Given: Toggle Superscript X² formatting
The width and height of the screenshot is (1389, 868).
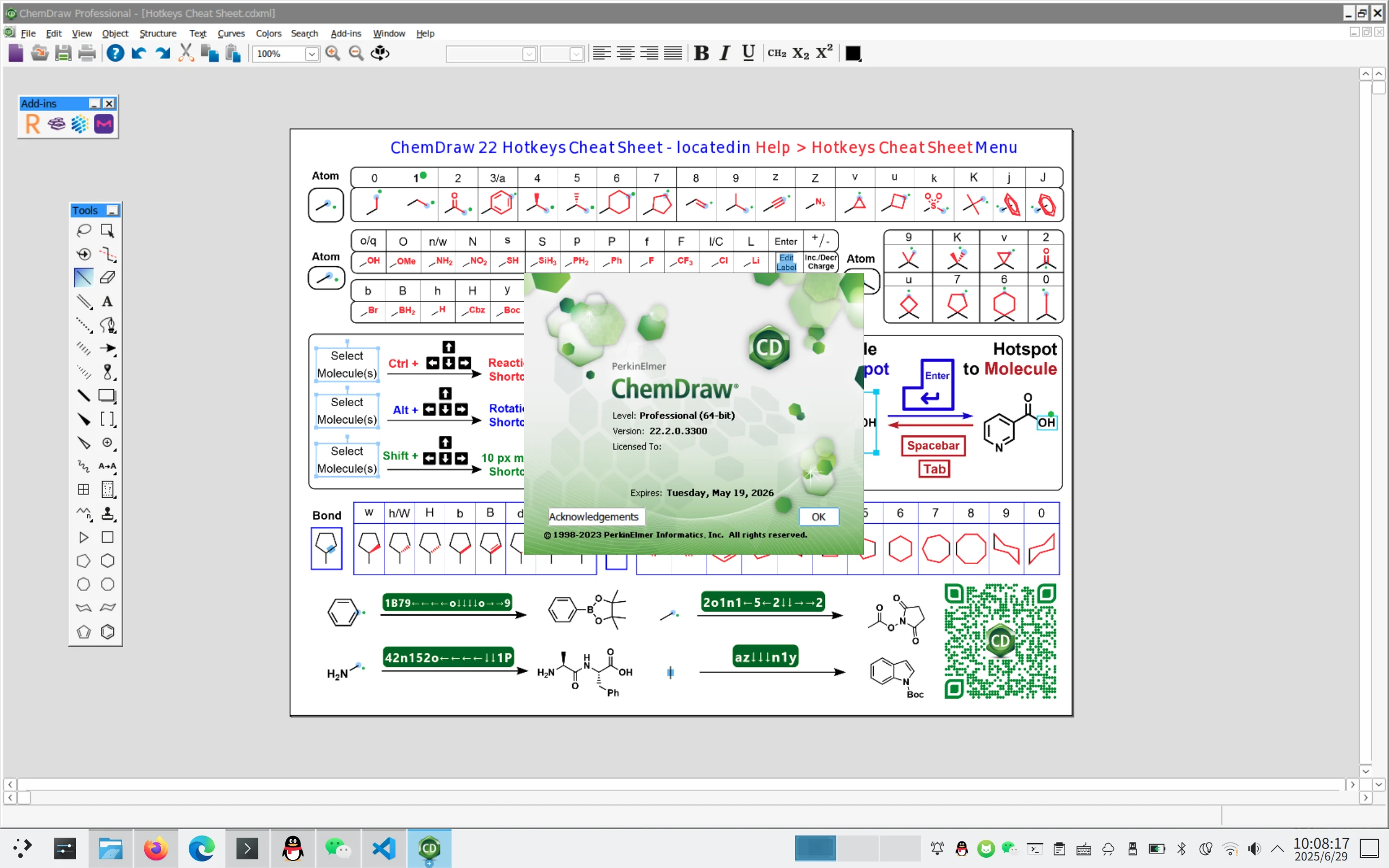Looking at the screenshot, I should click(x=824, y=53).
